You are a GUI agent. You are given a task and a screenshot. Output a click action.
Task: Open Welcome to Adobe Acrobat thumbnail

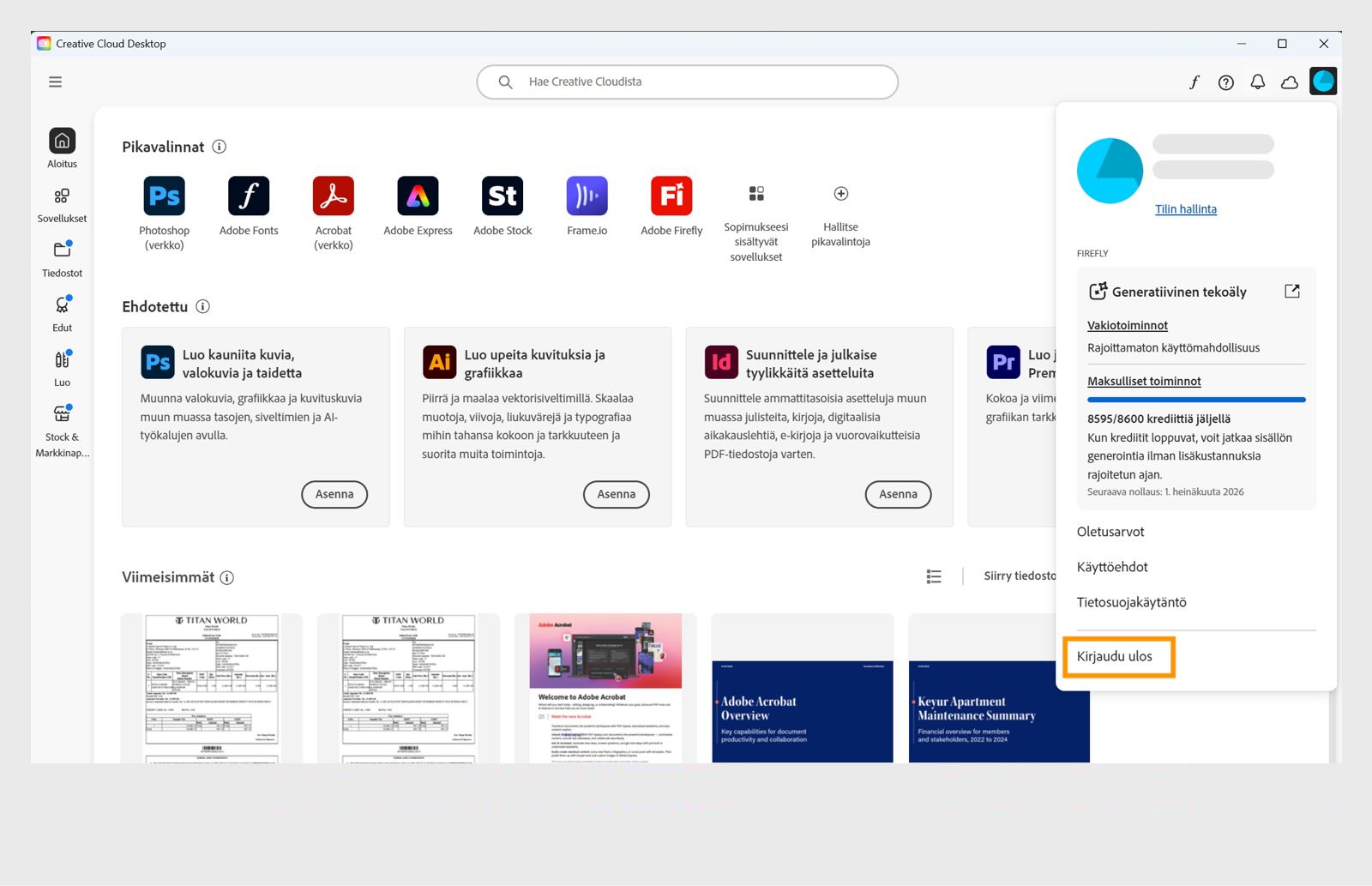coord(605,688)
